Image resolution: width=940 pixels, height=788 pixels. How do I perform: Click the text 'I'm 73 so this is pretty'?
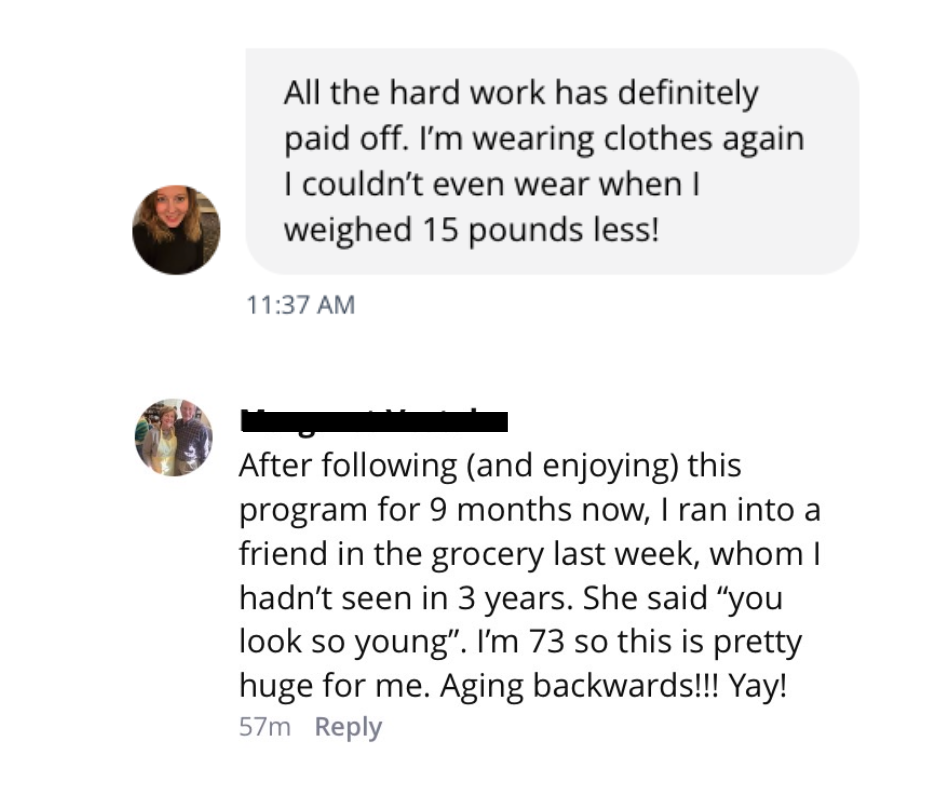click(639, 642)
